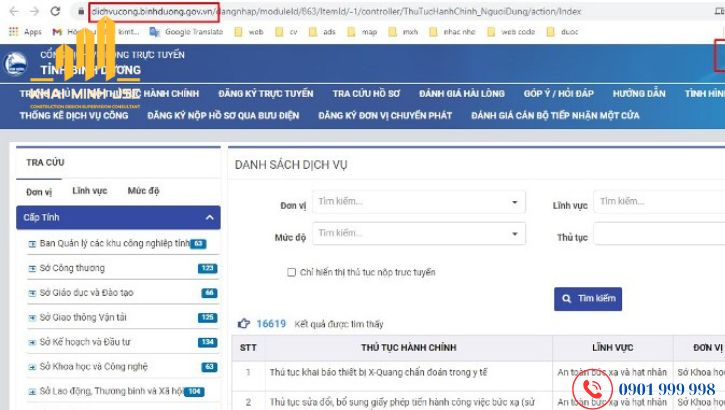
Task: Check 'Chỉ hiển thị thủ tục nộp trực tuyến'
Action: point(291,272)
